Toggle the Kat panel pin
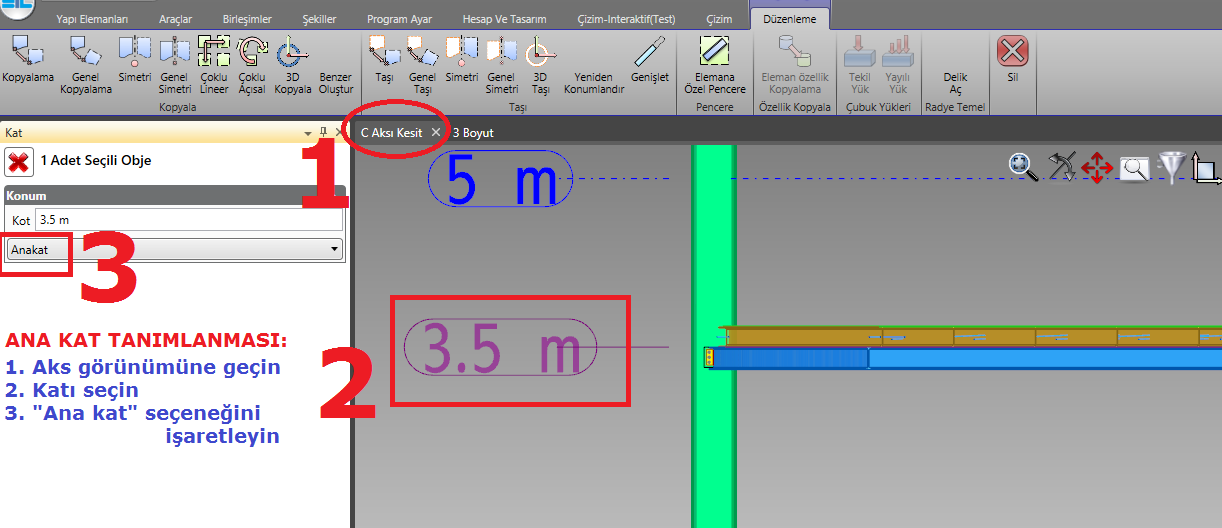The width and height of the screenshot is (1222, 528). click(x=323, y=132)
